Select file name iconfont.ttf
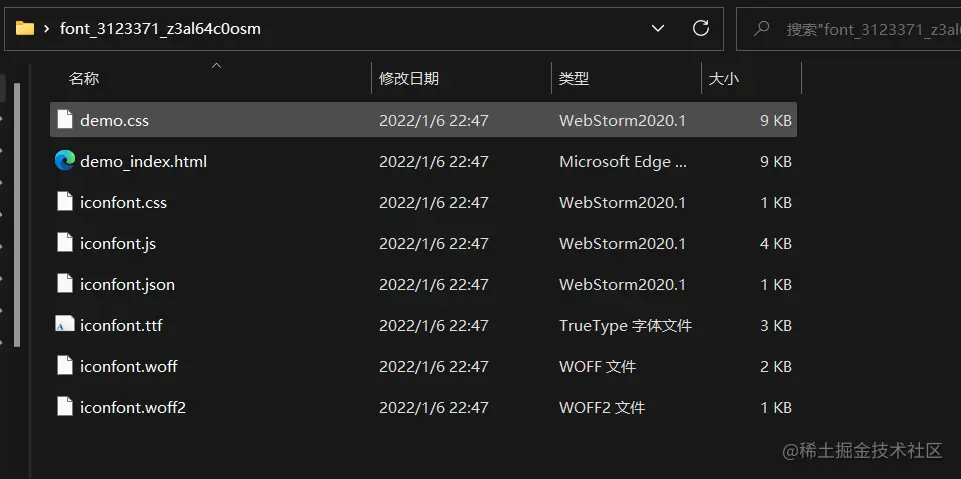This screenshot has width=961, height=479. pyautogui.click(x=121, y=325)
